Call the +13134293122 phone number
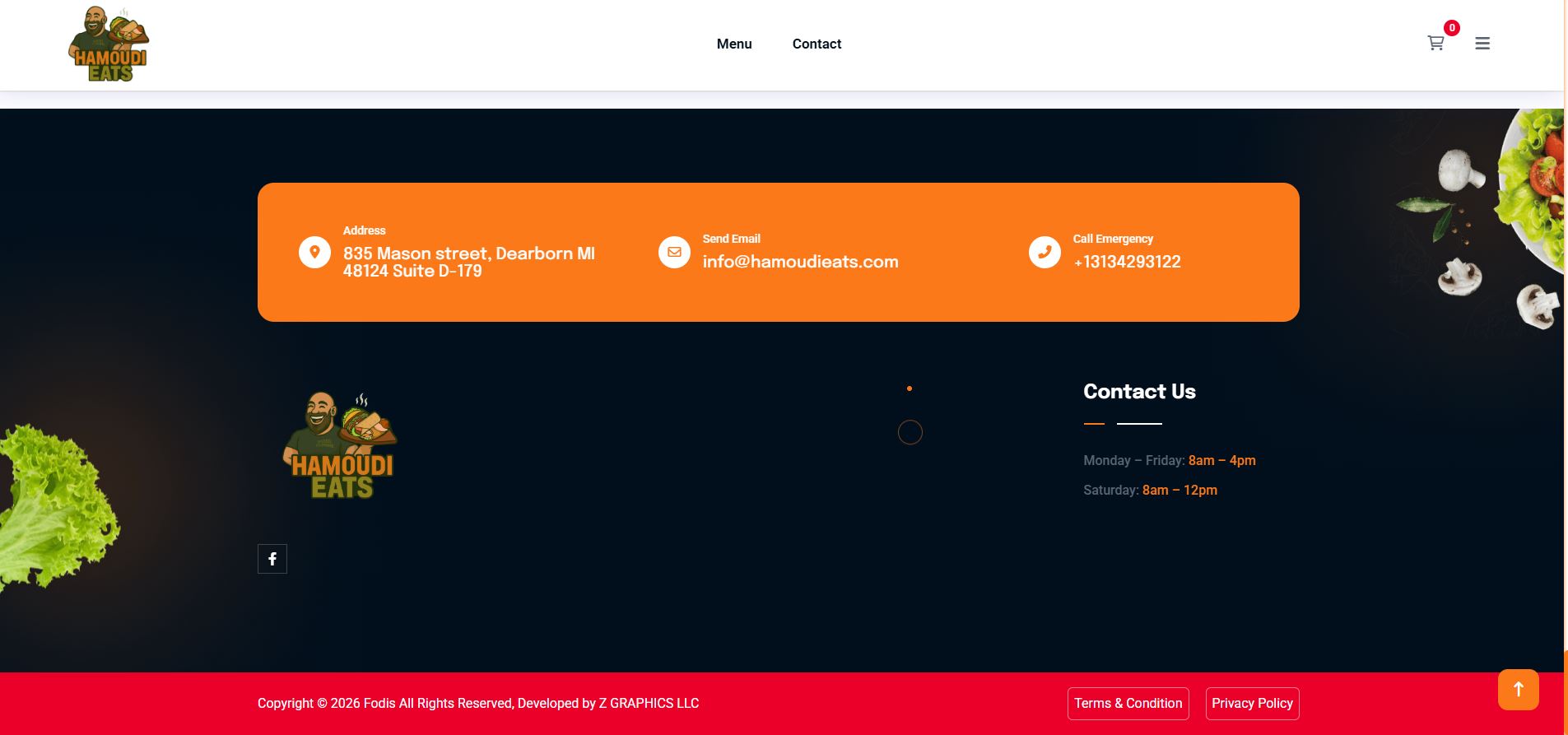This screenshot has height=735, width=1568. coord(1127,262)
